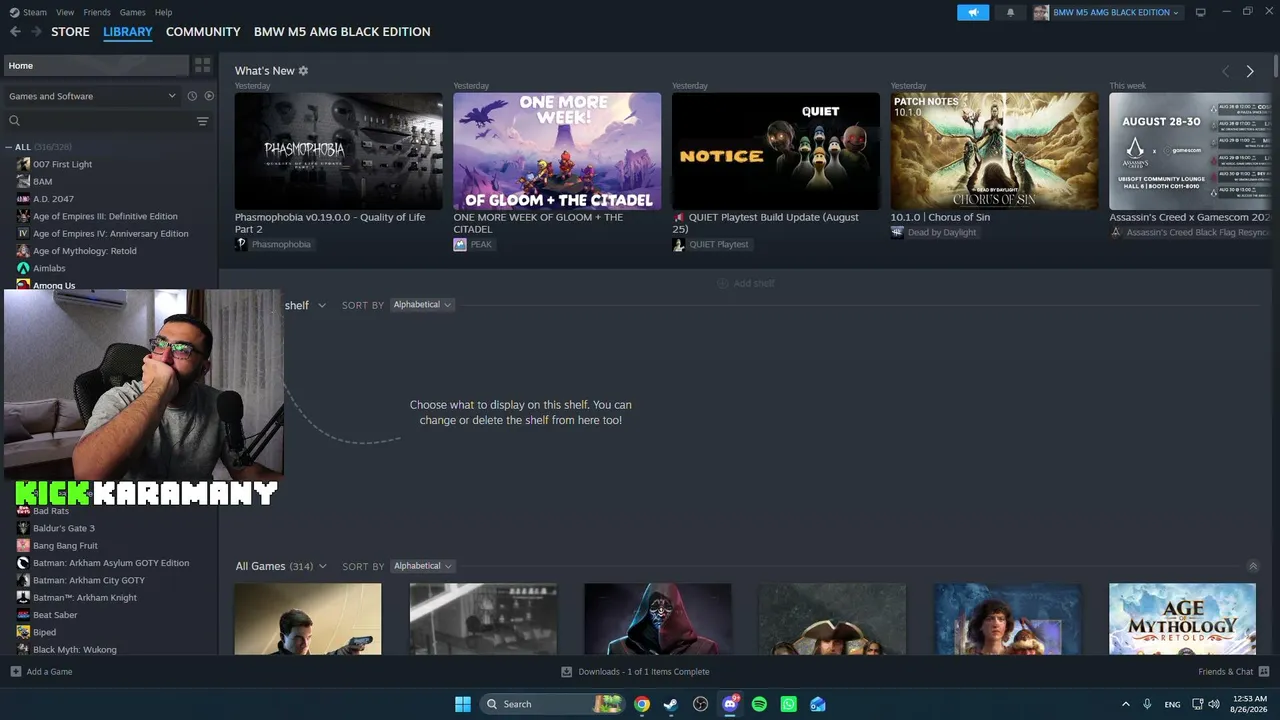The width and height of the screenshot is (1280, 720).
Task: Open OBS Studio from the taskbar
Action: click(701, 704)
